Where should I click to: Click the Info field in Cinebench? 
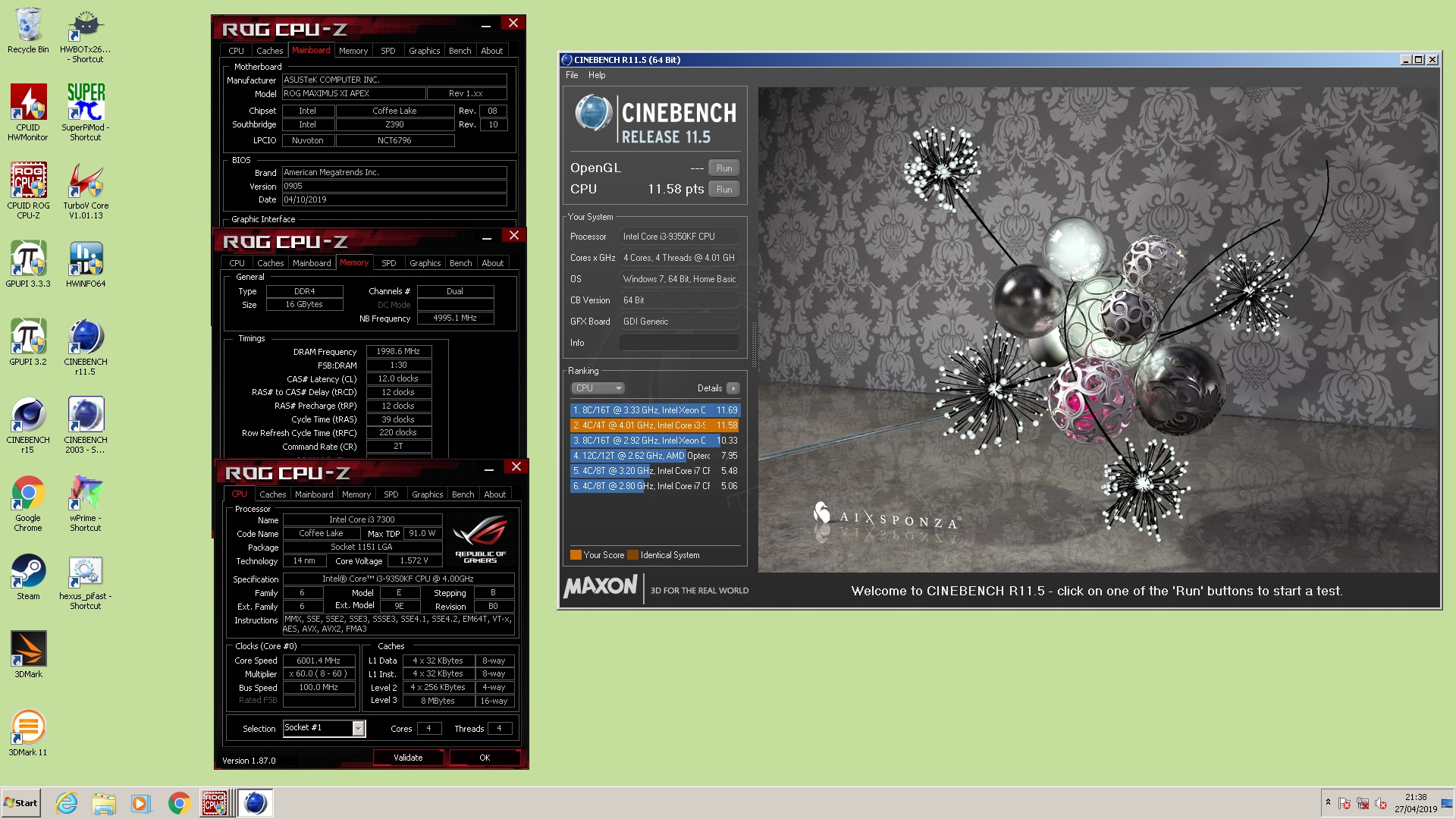[679, 343]
